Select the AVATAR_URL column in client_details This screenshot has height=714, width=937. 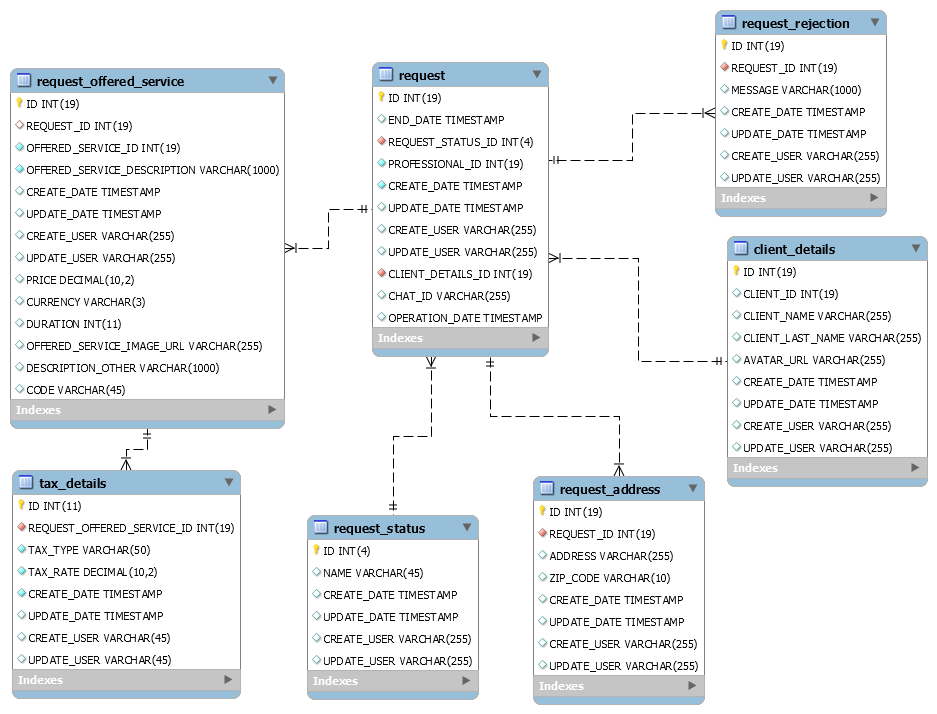click(814, 360)
